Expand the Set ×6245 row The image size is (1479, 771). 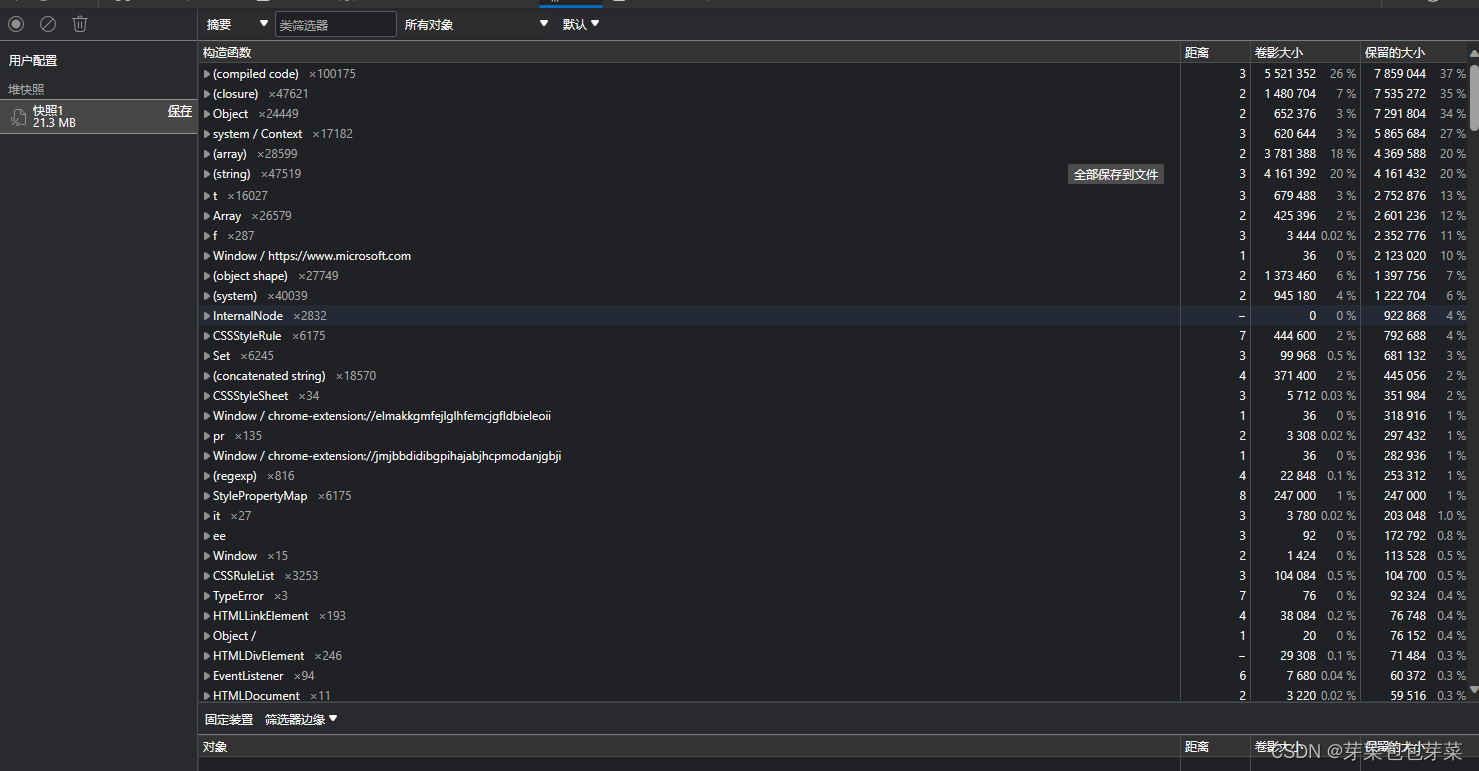207,356
